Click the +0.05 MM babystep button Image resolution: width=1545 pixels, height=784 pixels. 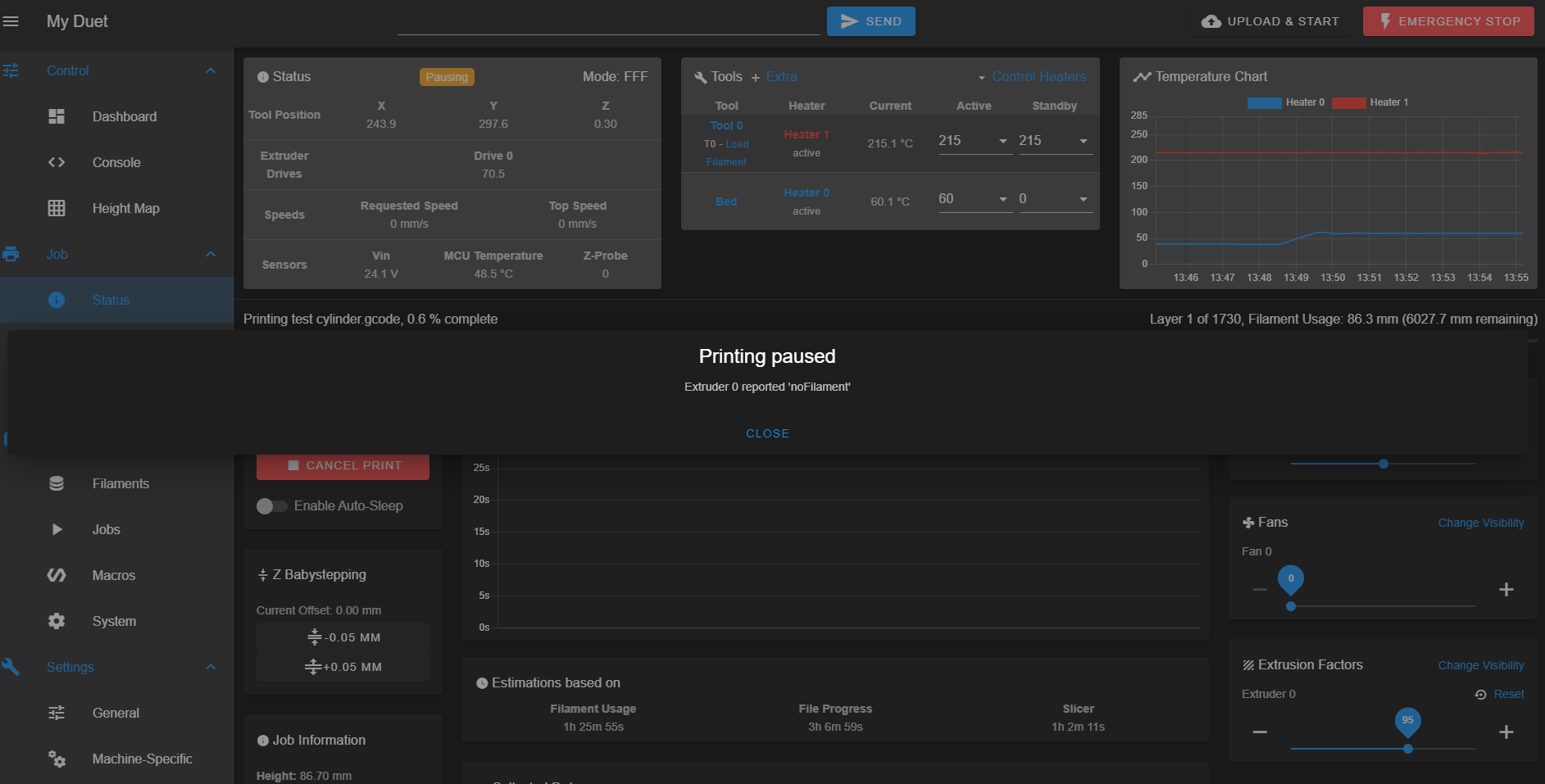[343, 667]
